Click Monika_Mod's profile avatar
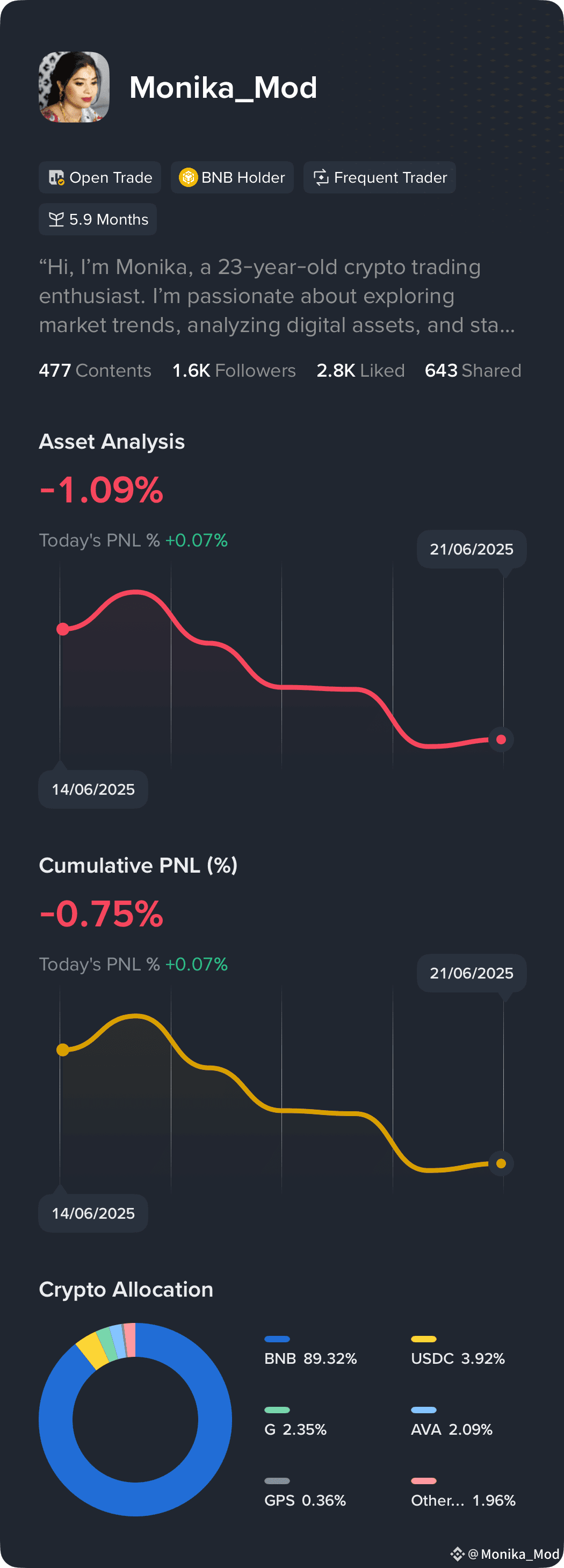Image resolution: width=564 pixels, height=1568 pixels. coord(74,87)
